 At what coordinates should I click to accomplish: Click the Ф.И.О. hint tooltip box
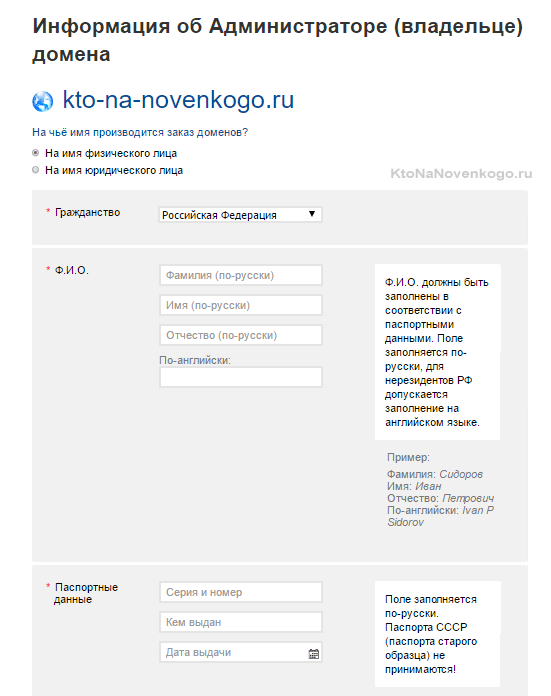pos(437,352)
